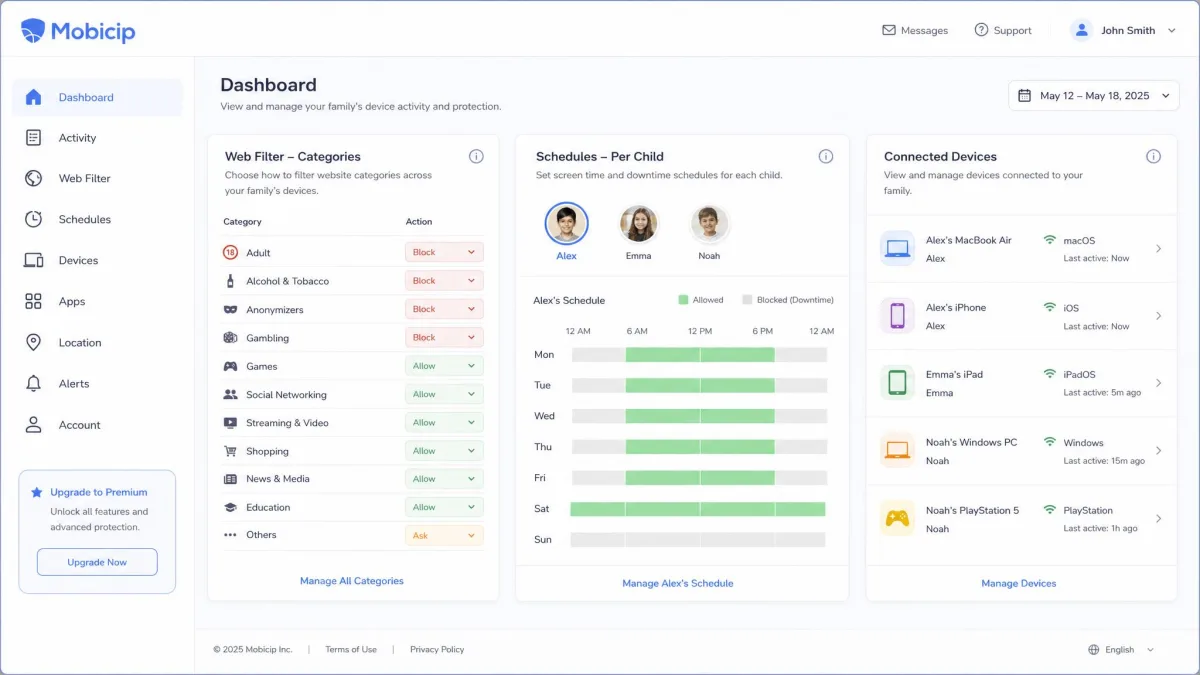This screenshot has height=675, width=1200.
Task: Click the globe icon next to English
Action: point(1094,650)
